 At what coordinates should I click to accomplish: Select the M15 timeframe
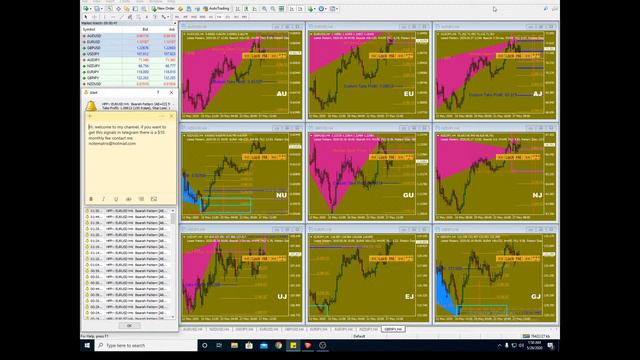(x=194, y=17)
